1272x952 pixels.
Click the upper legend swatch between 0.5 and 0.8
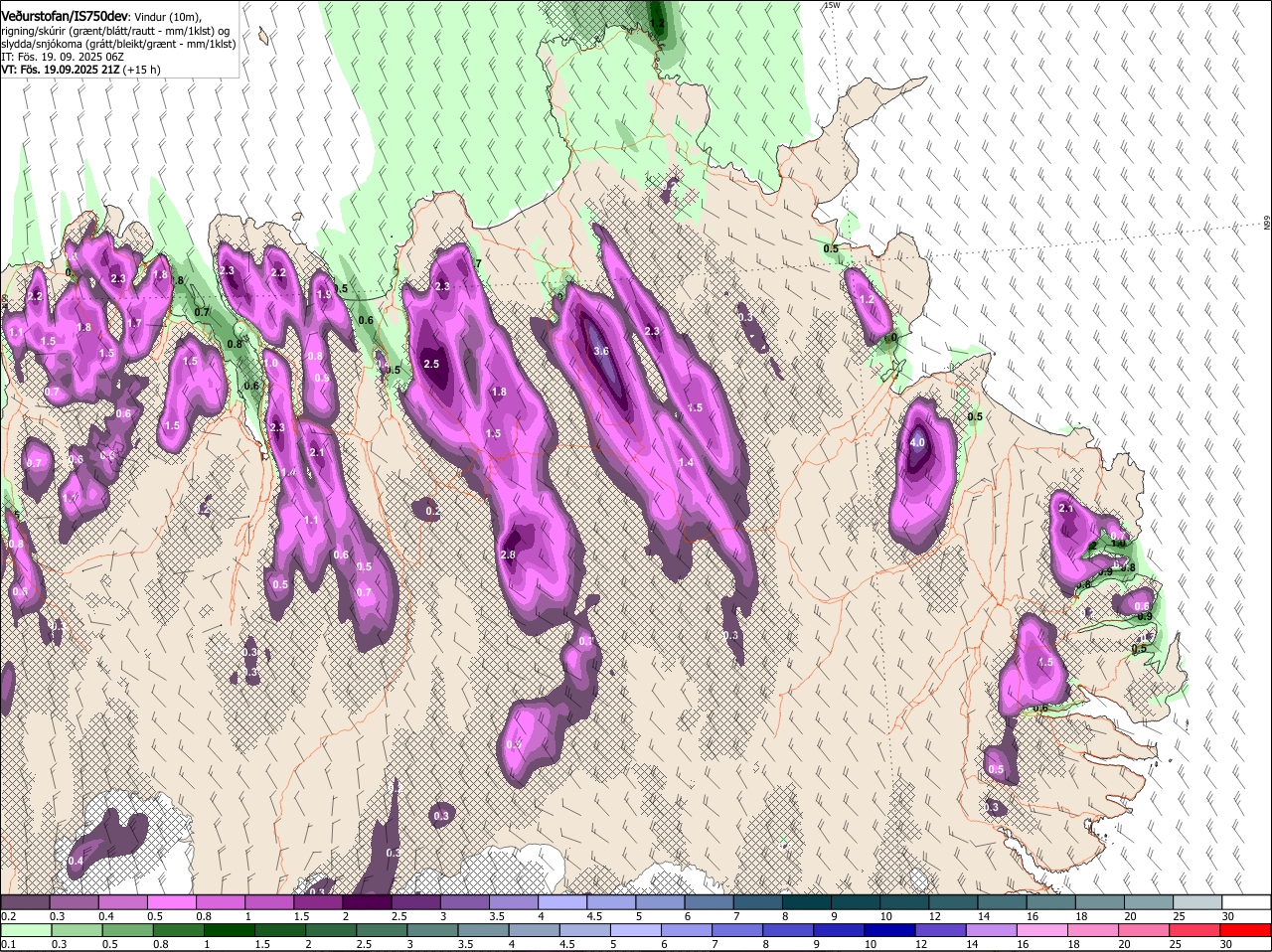pos(171,902)
